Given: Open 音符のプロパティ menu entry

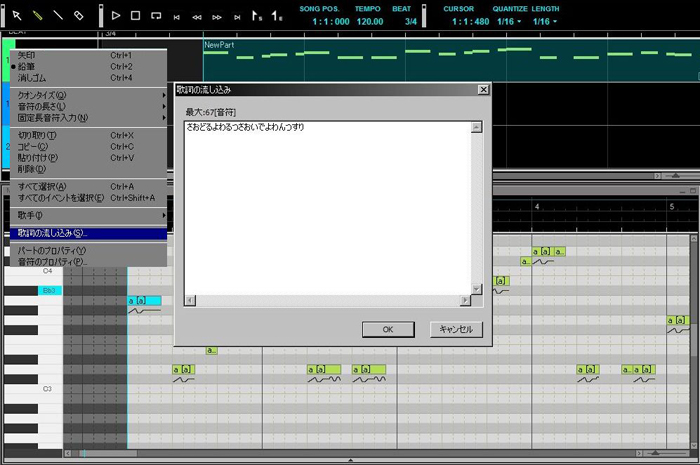Looking at the screenshot, I should point(52,261).
